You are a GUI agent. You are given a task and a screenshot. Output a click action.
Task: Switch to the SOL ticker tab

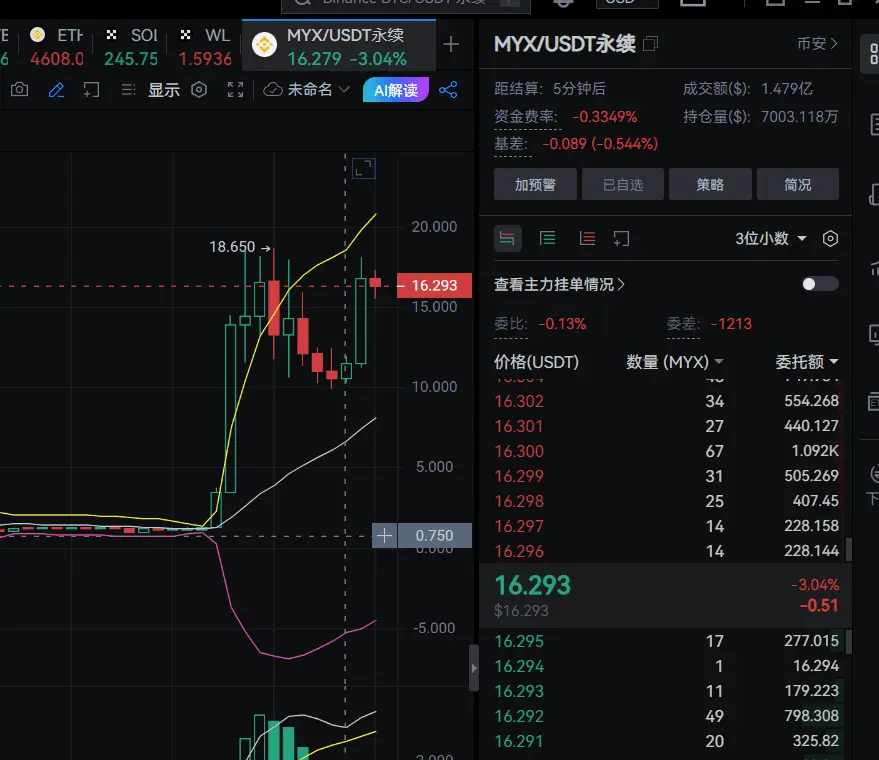131,47
